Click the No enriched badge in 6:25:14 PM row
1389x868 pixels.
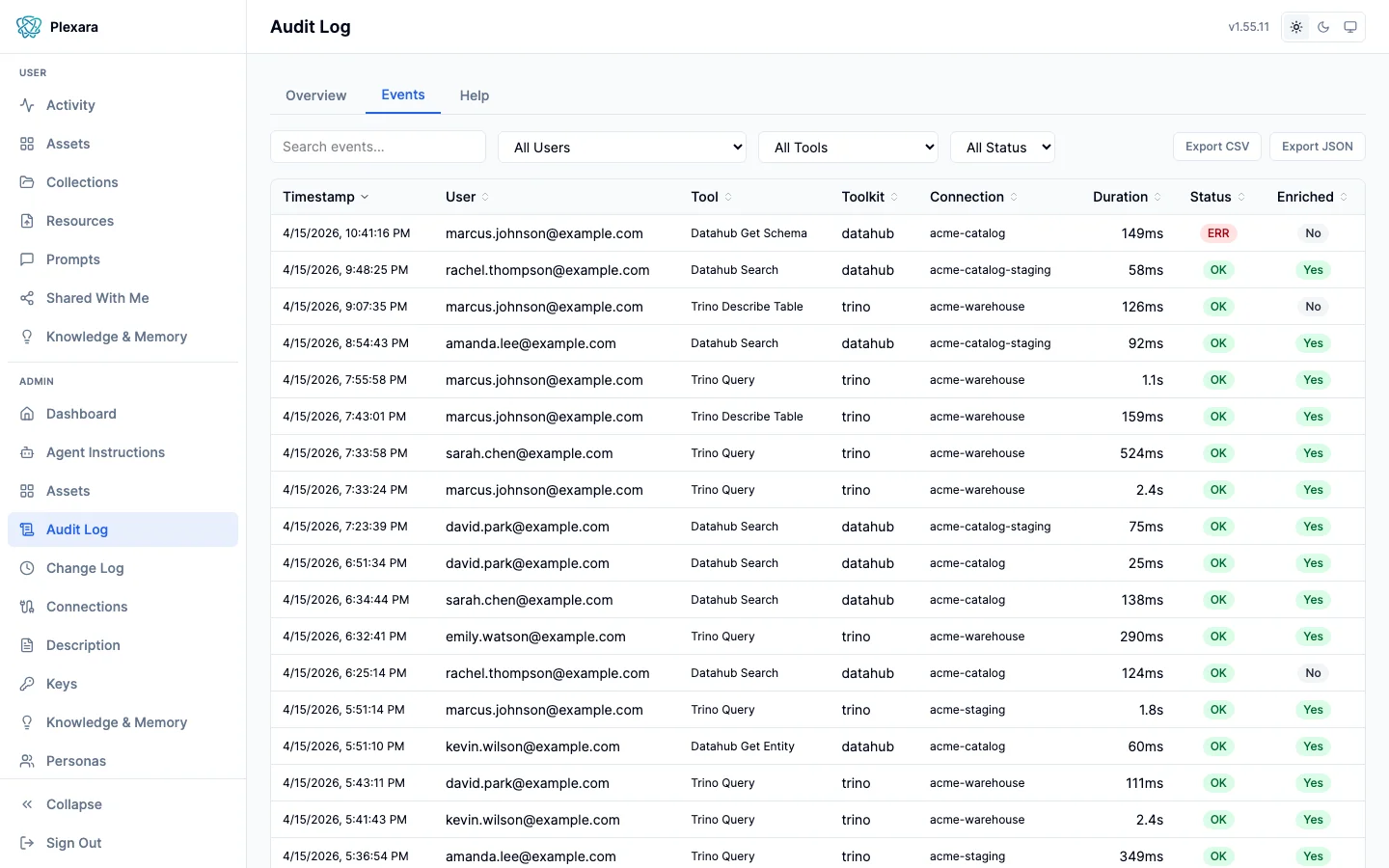click(x=1313, y=673)
